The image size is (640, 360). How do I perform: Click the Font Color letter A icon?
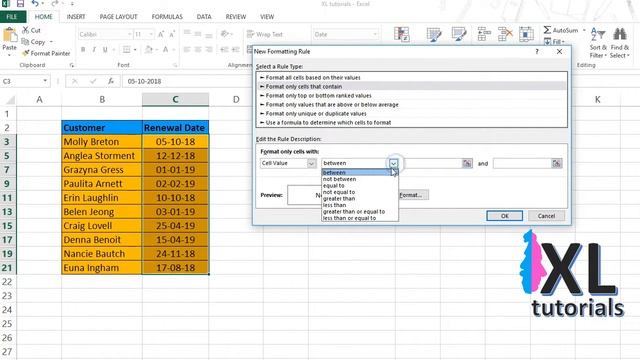(165, 50)
